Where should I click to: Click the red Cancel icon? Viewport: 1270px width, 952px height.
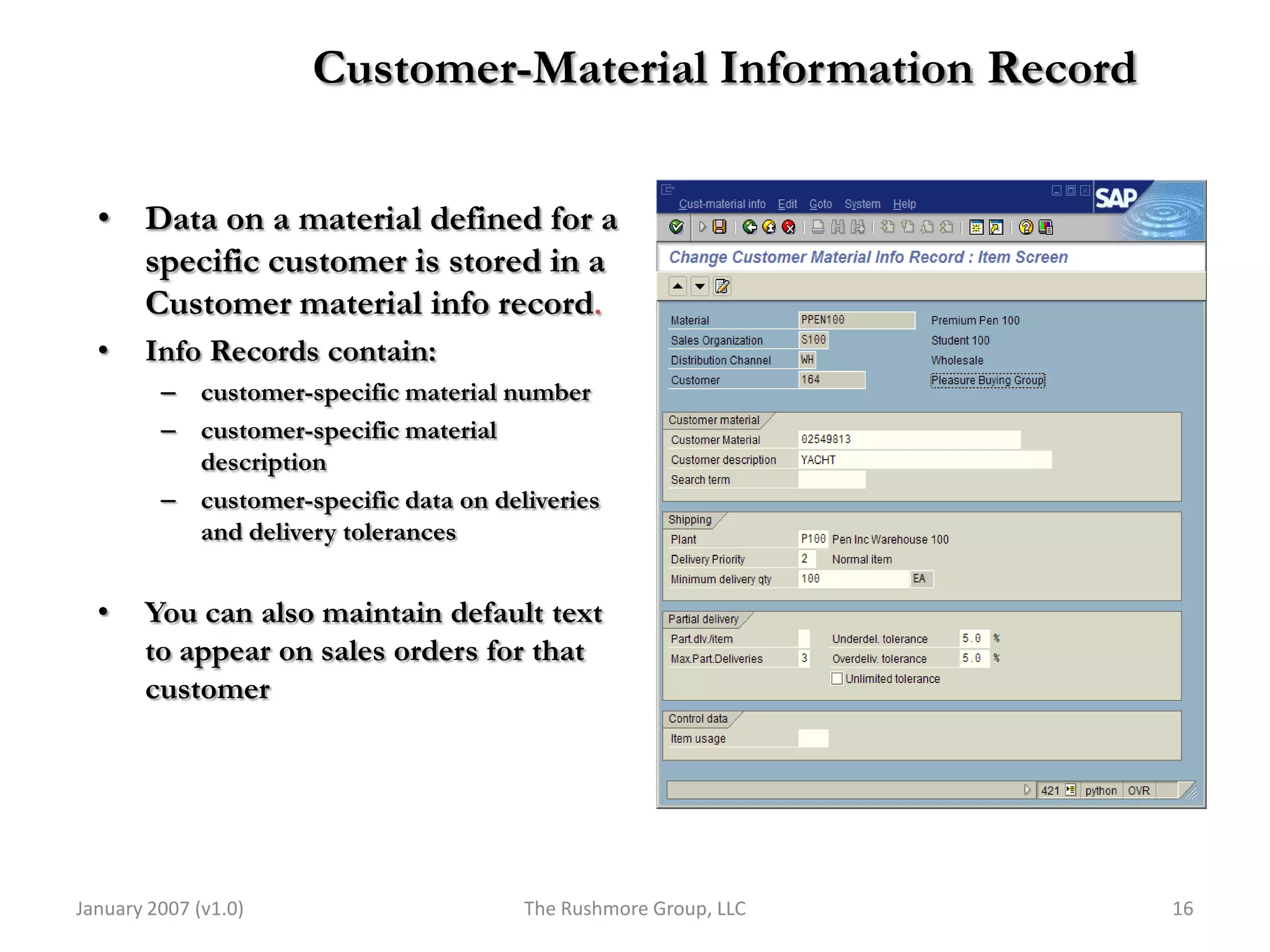(x=789, y=227)
